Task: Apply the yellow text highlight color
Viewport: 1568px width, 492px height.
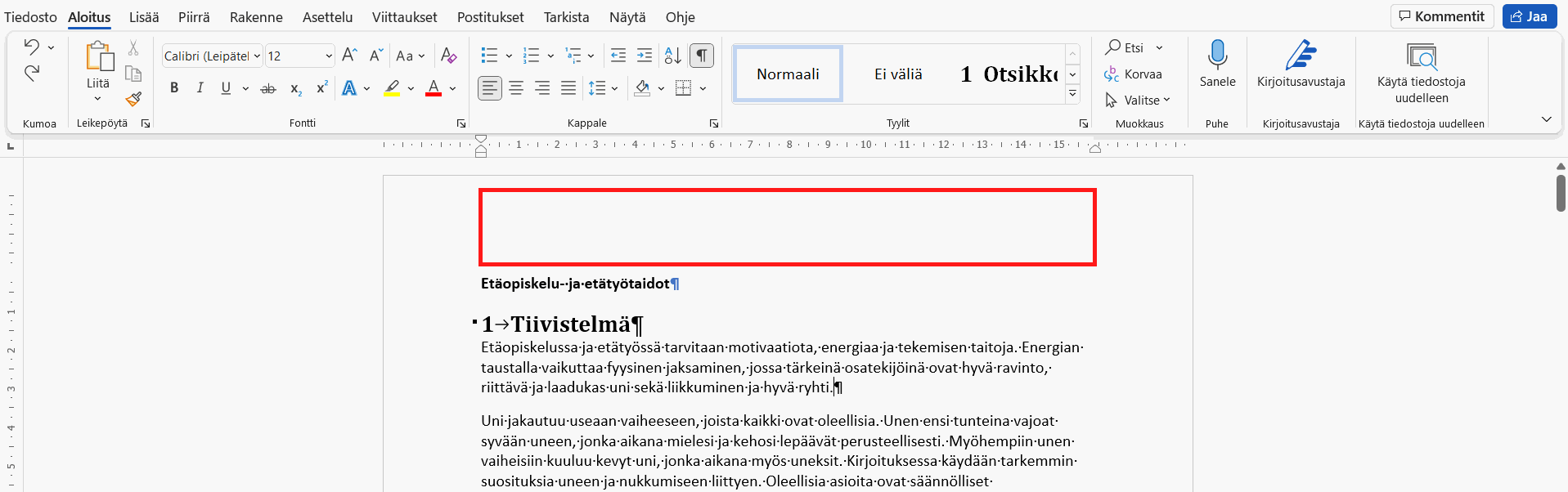Action: click(x=393, y=88)
